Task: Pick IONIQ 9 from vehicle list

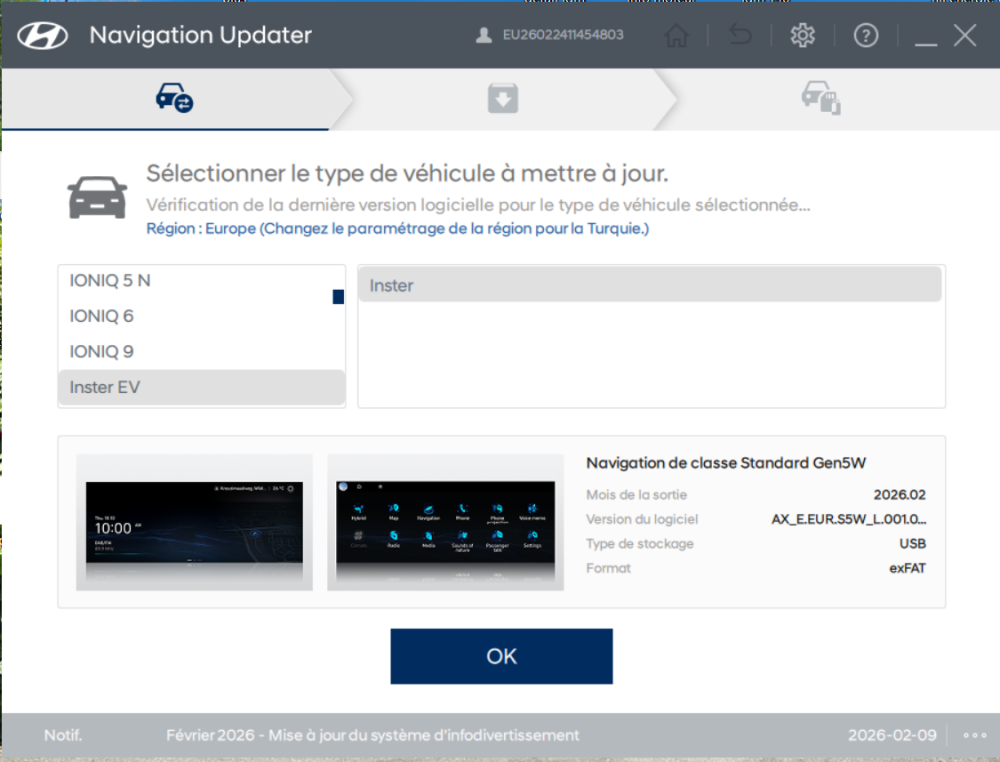Action: pyautogui.click(x=101, y=352)
